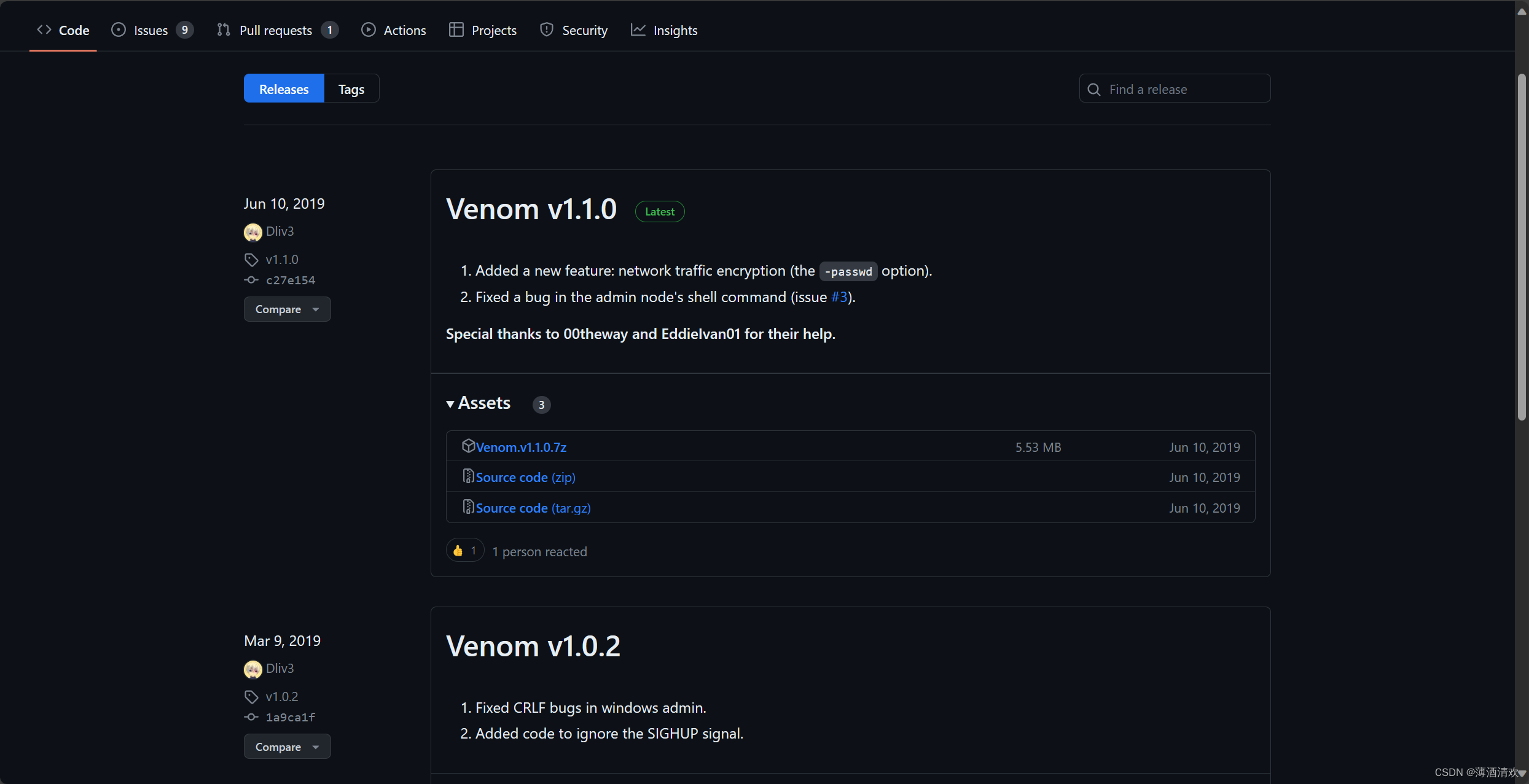Image resolution: width=1529 pixels, height=784 pixels.
Task: Keep Releases view selected
Action: (283, 88)
